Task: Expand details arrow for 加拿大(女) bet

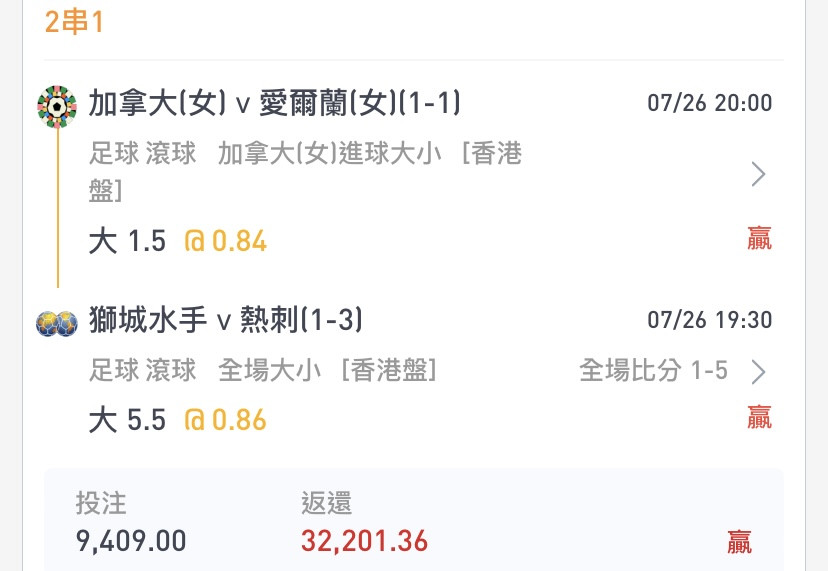Action: 758,175
